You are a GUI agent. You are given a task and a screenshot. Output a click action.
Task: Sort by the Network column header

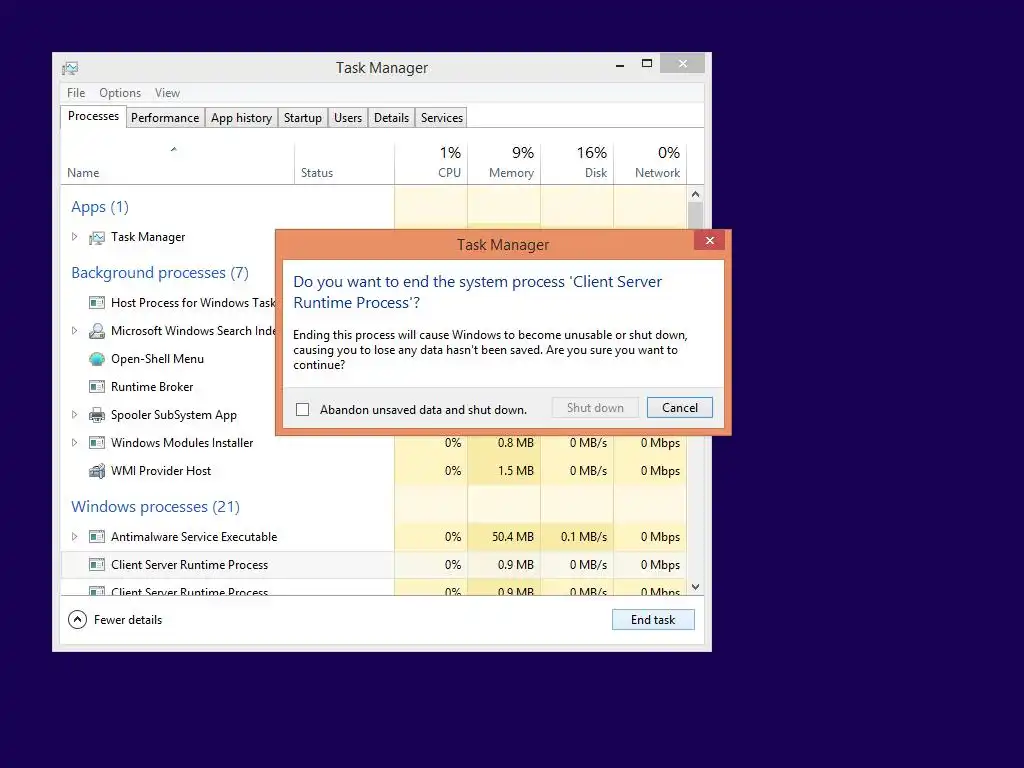click(x=650, y=164)
